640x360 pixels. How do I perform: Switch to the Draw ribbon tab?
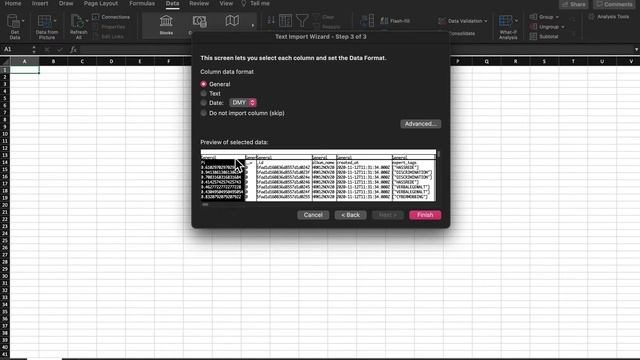coord(66,3)
